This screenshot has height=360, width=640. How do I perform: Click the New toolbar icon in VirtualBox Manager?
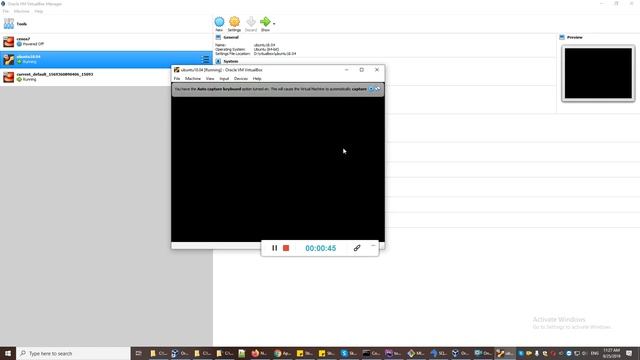219,24
